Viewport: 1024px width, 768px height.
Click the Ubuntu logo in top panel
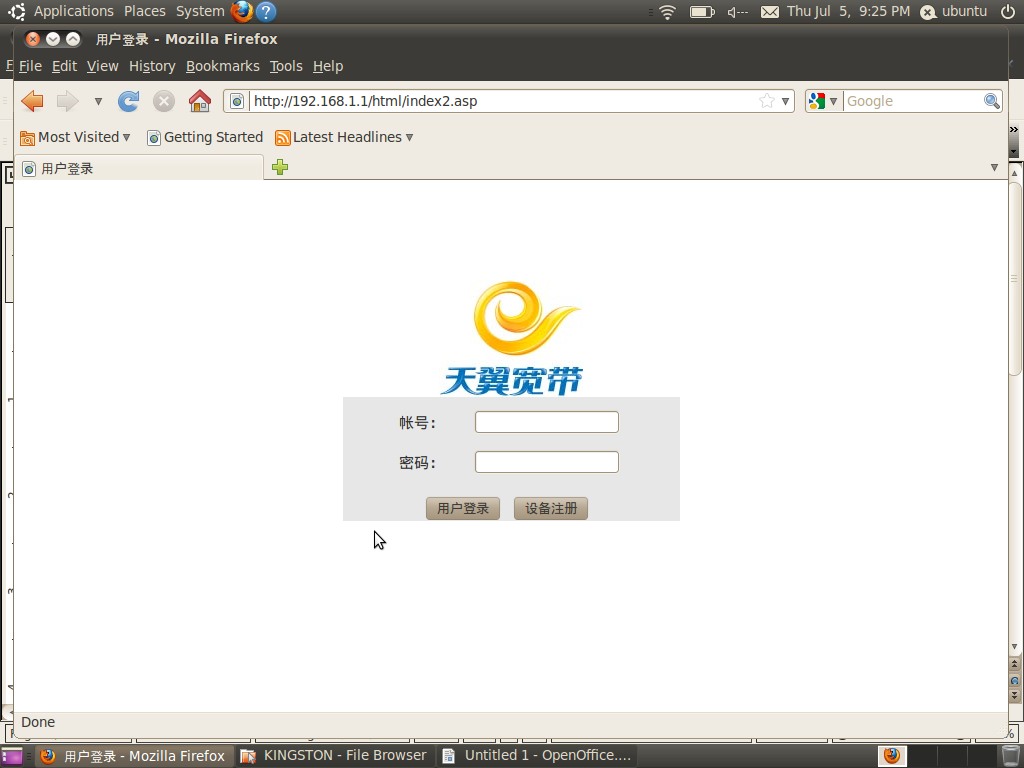pyautogui.click(x=16, y=11)
